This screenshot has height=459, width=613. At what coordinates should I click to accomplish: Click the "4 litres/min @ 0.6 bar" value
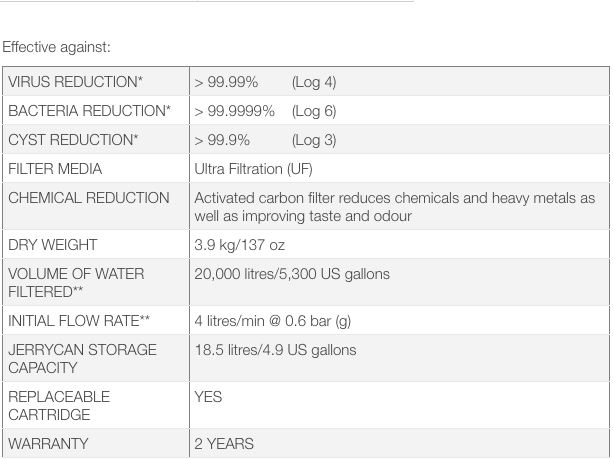[272, 321]
